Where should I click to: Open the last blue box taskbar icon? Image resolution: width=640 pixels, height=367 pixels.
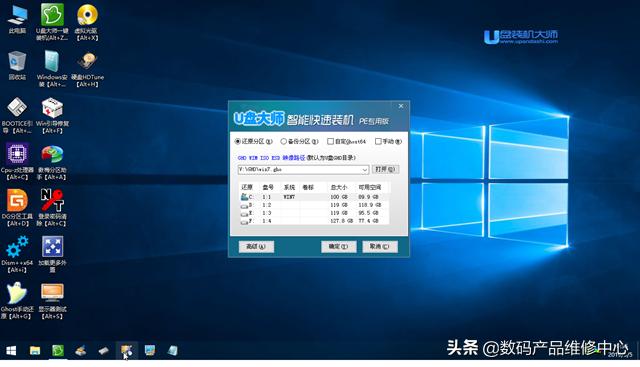point(173,351)
